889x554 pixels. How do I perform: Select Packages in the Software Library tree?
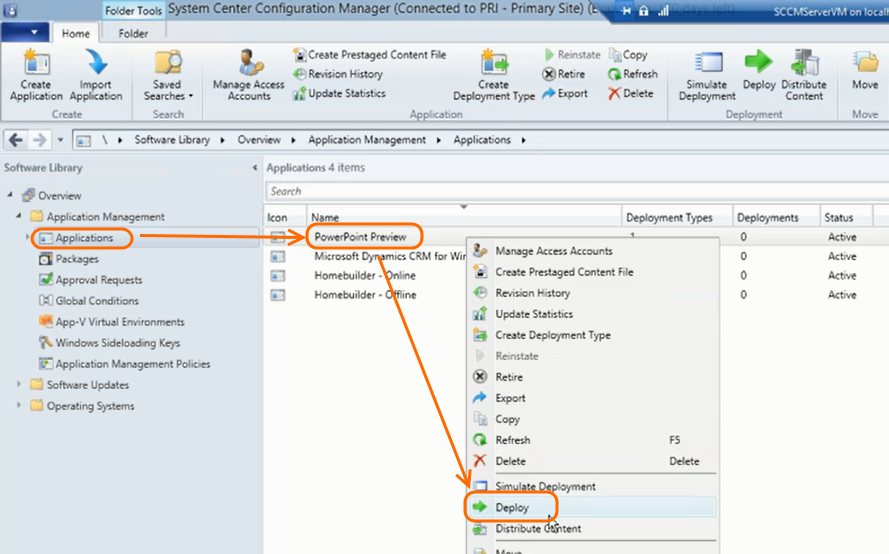pyautogui.click(x=77, y=259)
